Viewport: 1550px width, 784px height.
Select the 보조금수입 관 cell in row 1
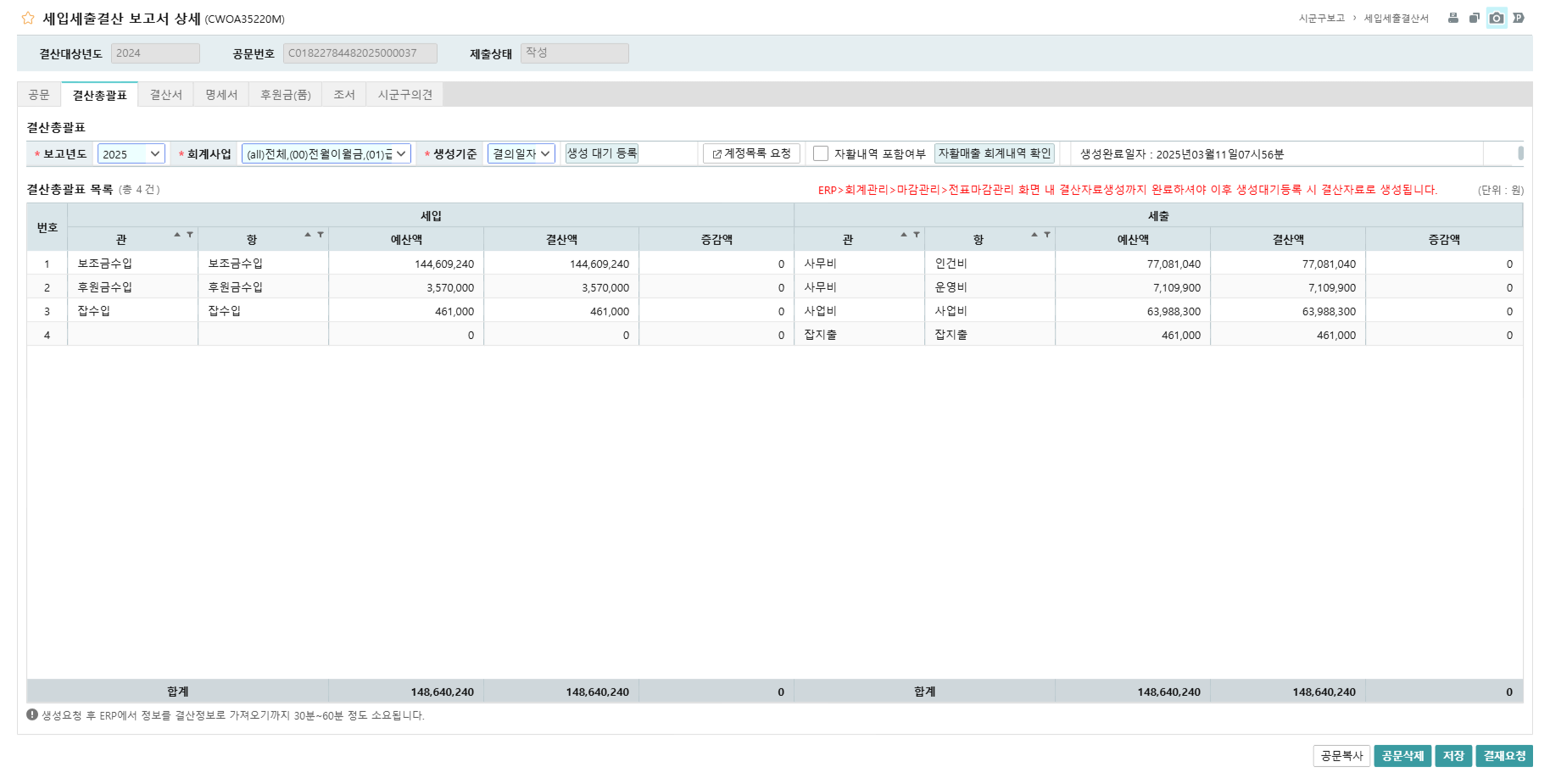point(133,264)
